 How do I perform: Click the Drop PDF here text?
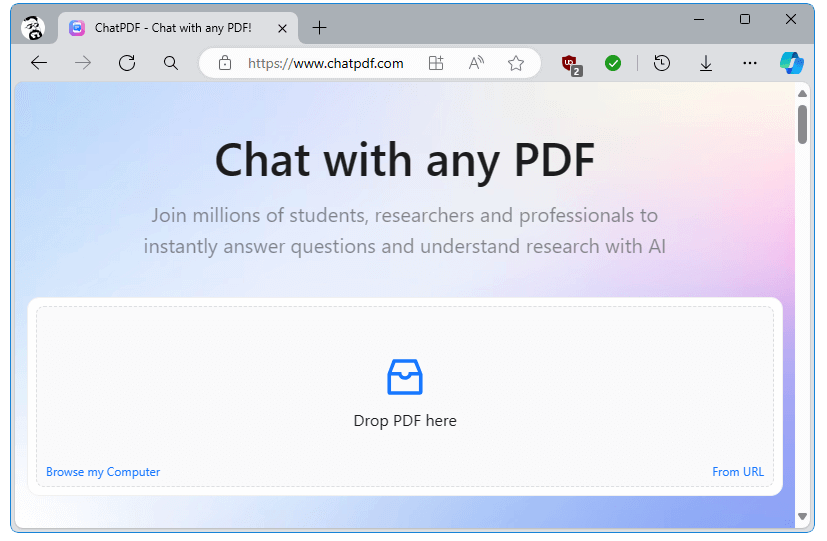[405, 421]
